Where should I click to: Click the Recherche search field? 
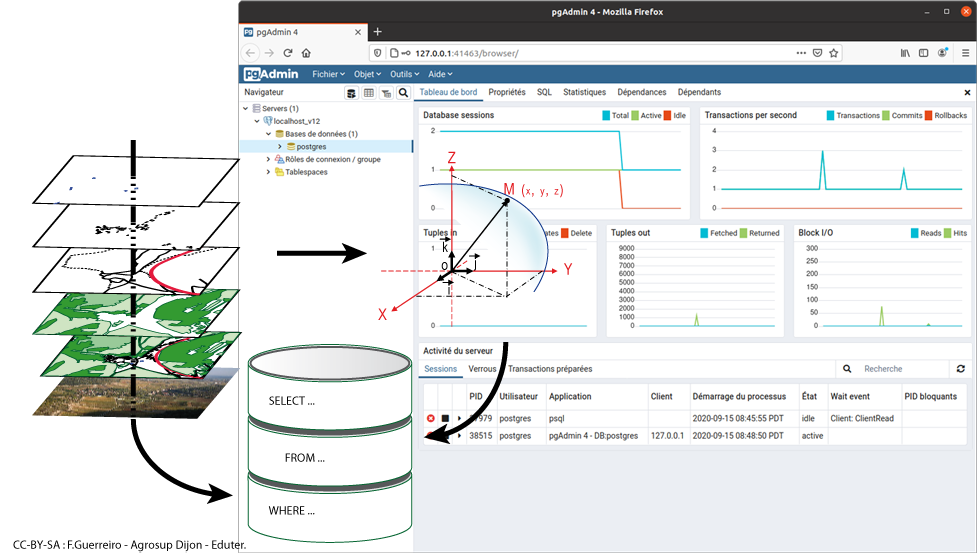[900, 369]
